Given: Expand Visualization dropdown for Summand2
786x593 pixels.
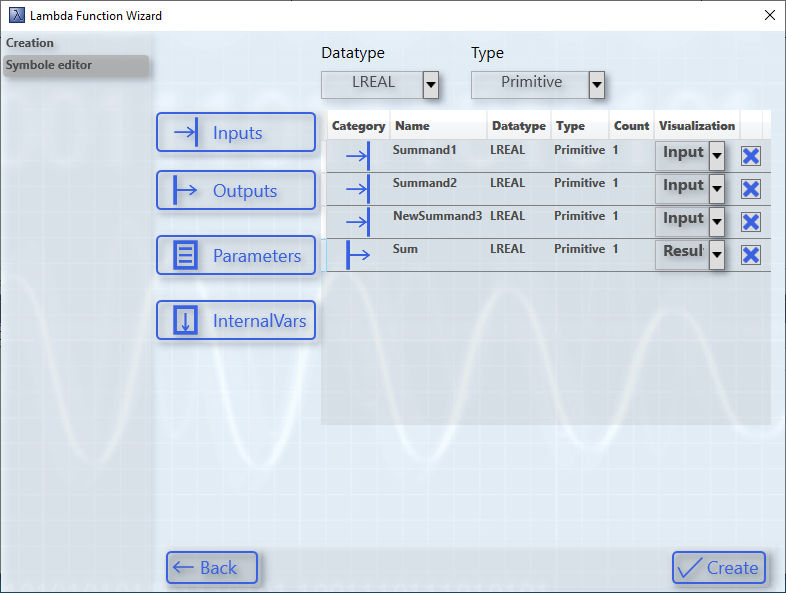Looking at the screenshot, I should pos(716,189).
